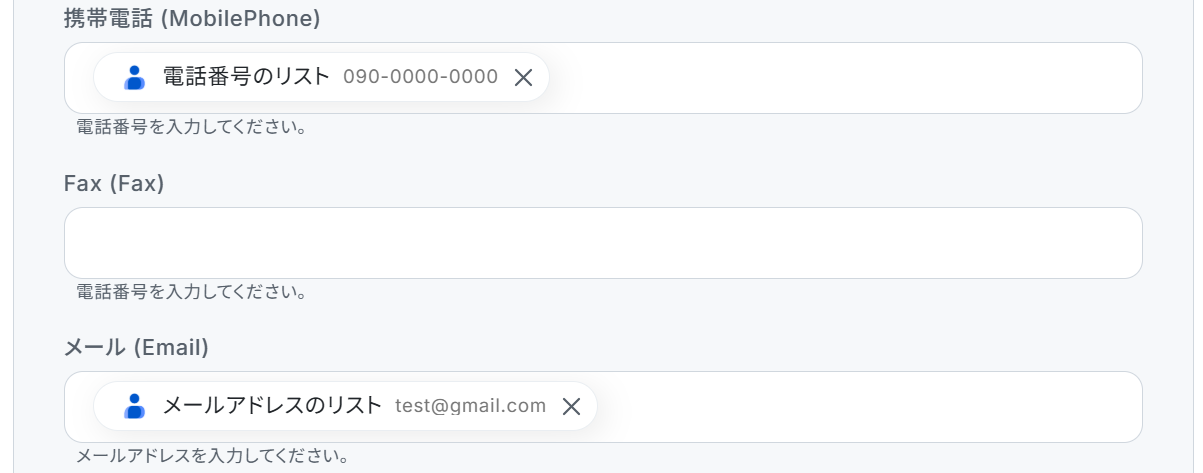Click person icon in phone number chip
The height and width of the screenshot is (473, 1203).
pos(134,78)
